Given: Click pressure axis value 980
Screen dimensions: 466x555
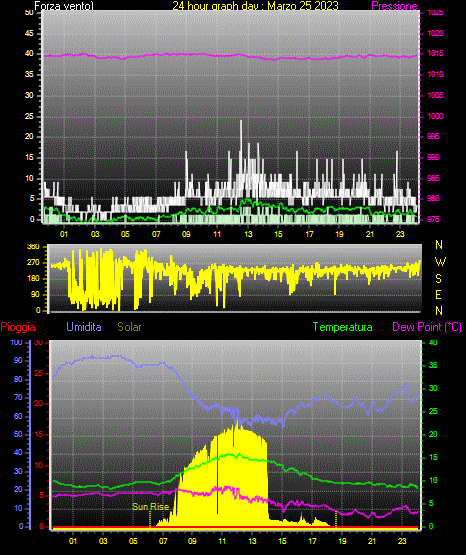Looking at the screenshot, I should [433, 198].
